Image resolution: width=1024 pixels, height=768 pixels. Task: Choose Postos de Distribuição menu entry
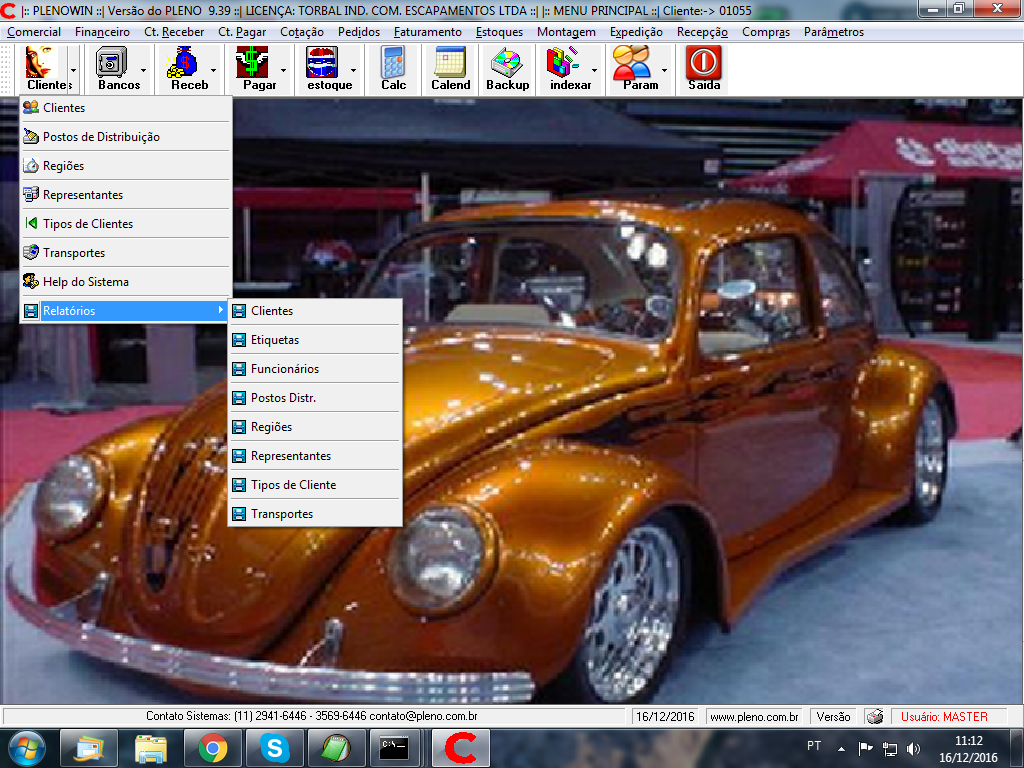point(101,137)
